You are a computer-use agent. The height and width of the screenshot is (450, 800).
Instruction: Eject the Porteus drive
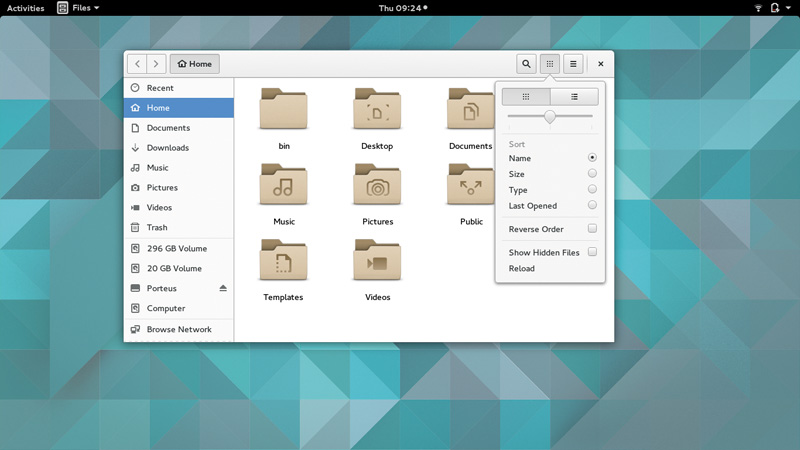(x=223, y=288)
